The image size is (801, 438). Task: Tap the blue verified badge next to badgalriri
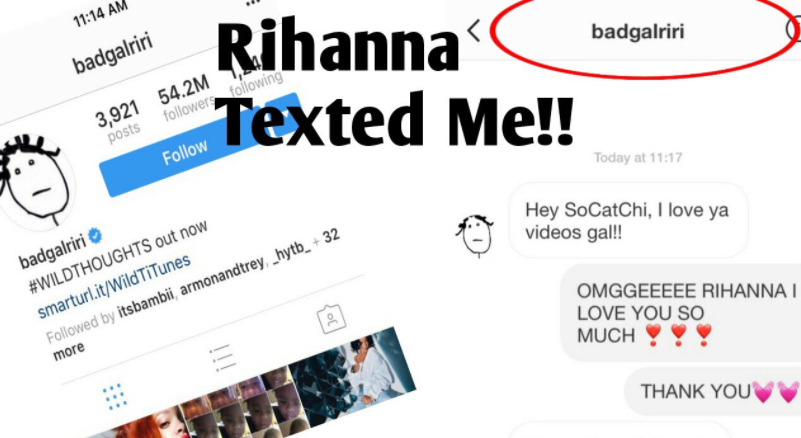(95, 236)
